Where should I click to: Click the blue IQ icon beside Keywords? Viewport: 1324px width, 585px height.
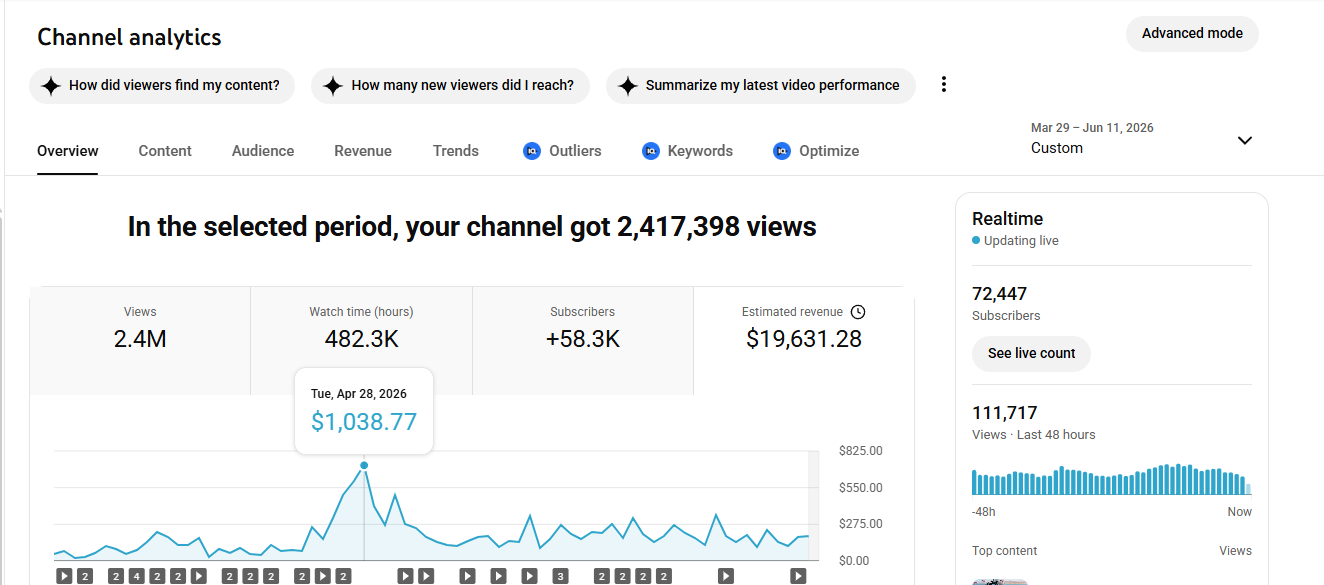(x=651, y=151)
